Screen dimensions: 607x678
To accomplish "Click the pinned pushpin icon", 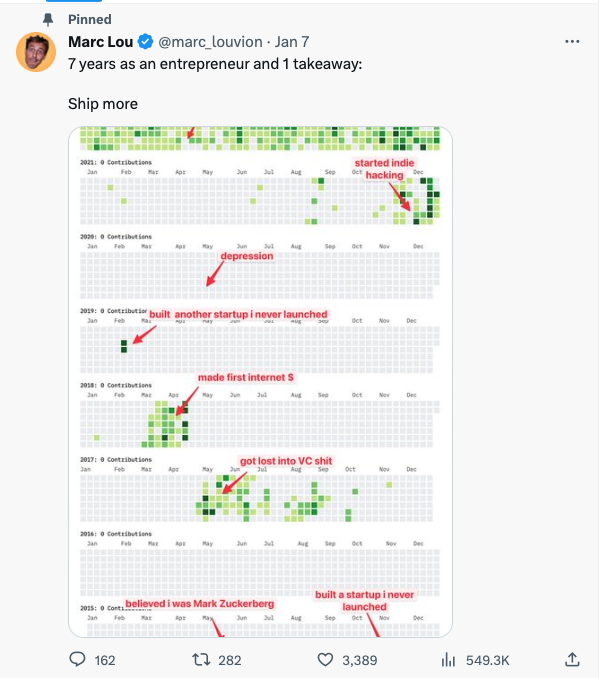I will click(x=48, y=19).
